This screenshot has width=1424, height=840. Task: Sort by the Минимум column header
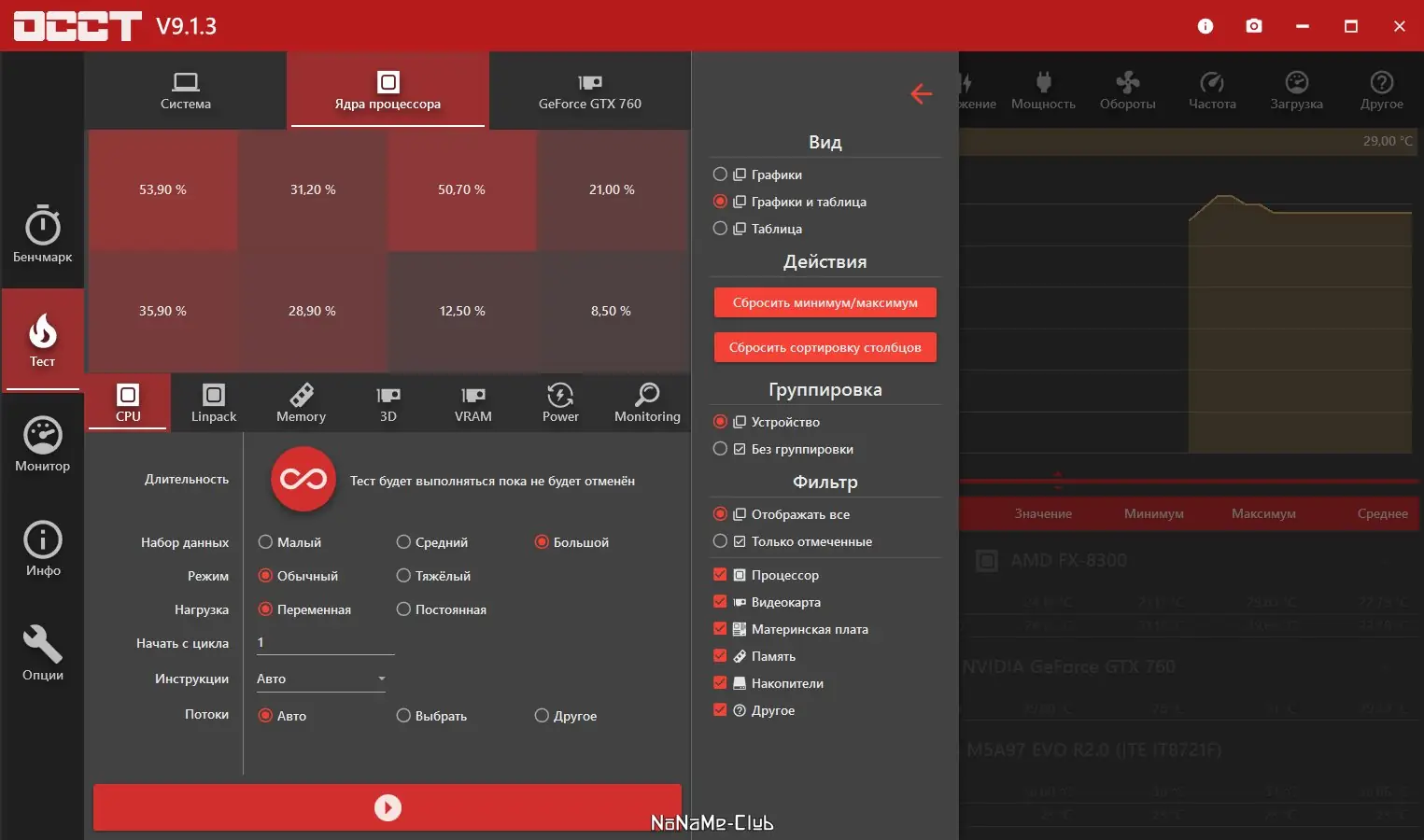[x=1154, y=513]
